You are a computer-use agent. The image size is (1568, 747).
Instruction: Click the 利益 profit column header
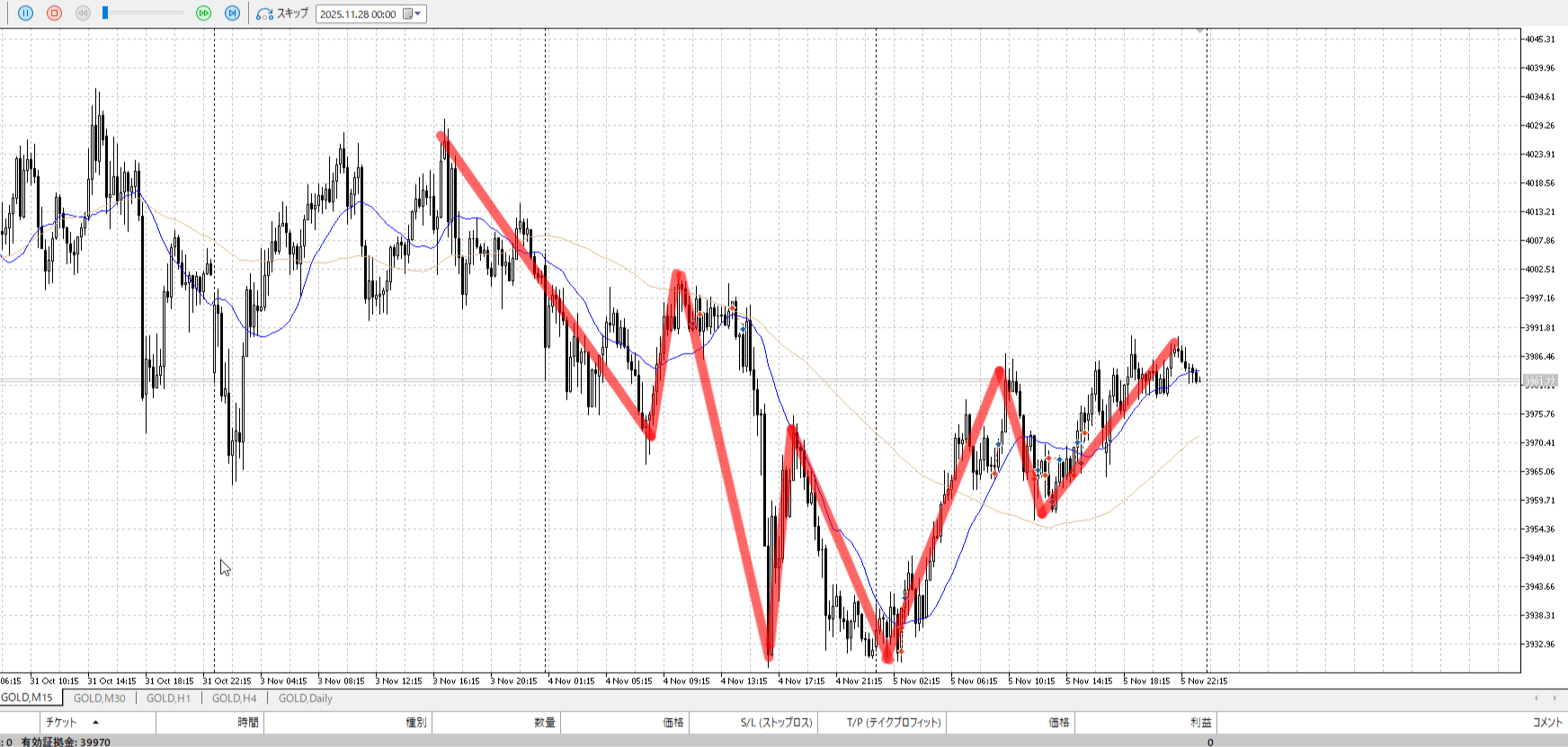pos(1200,723)
